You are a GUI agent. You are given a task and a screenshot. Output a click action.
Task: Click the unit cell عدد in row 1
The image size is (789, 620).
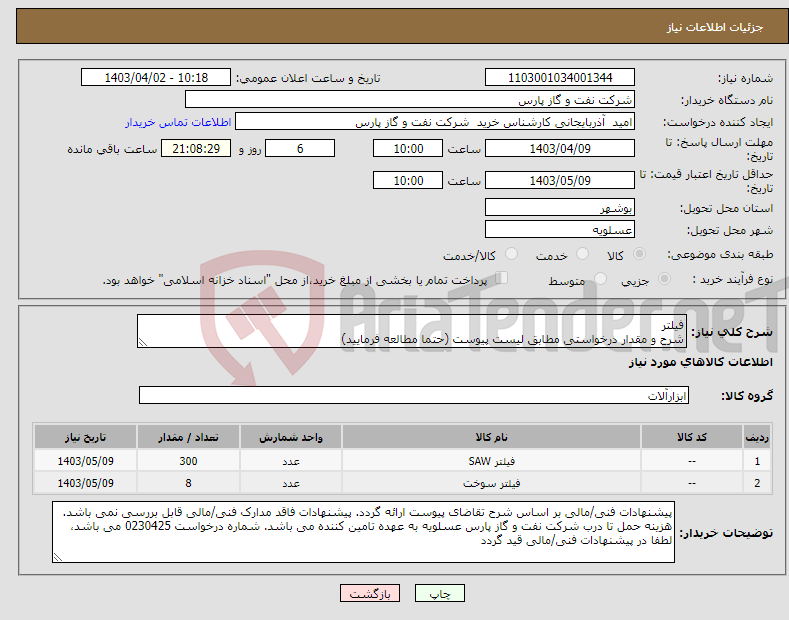[x=291, y=461]
